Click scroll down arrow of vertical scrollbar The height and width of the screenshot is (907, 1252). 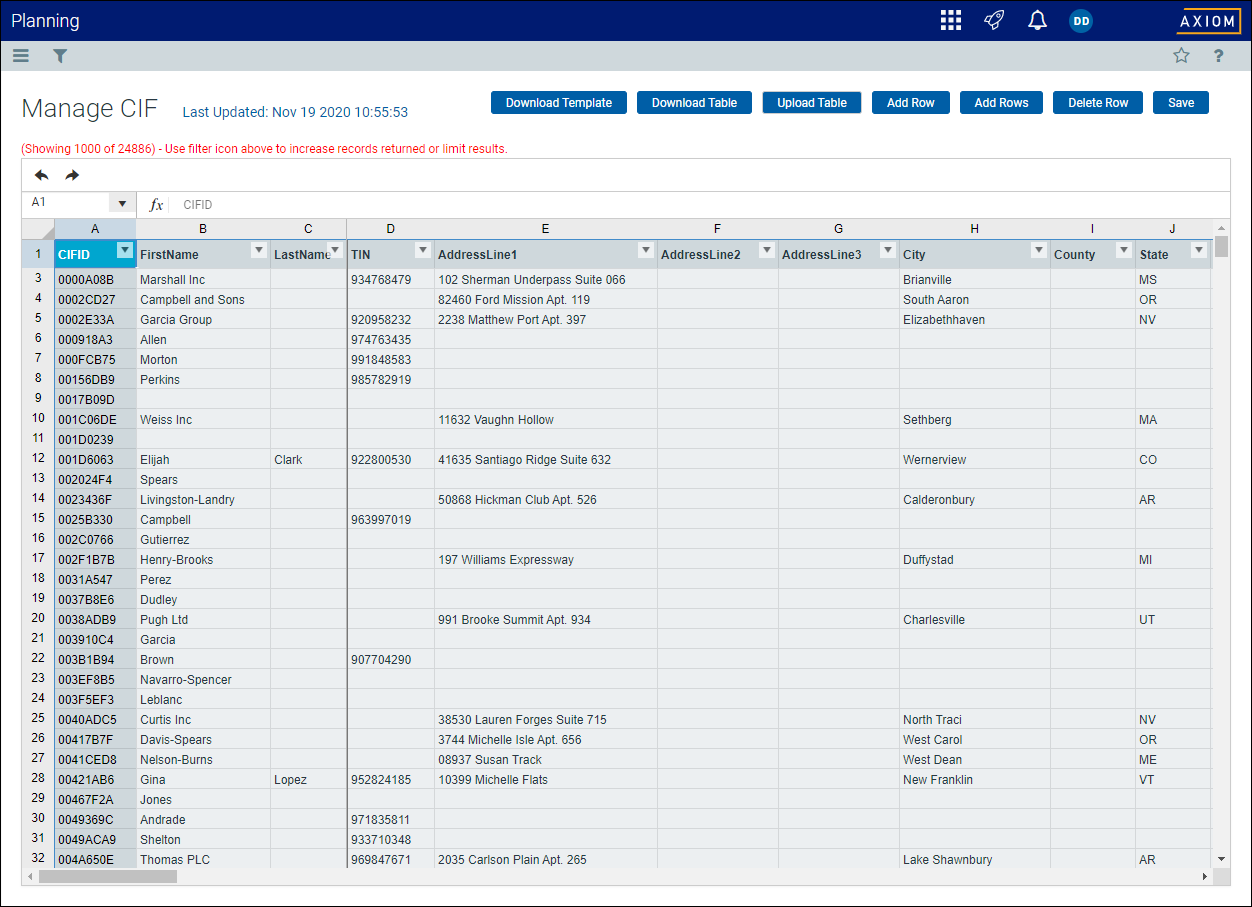click(1221, 859)
